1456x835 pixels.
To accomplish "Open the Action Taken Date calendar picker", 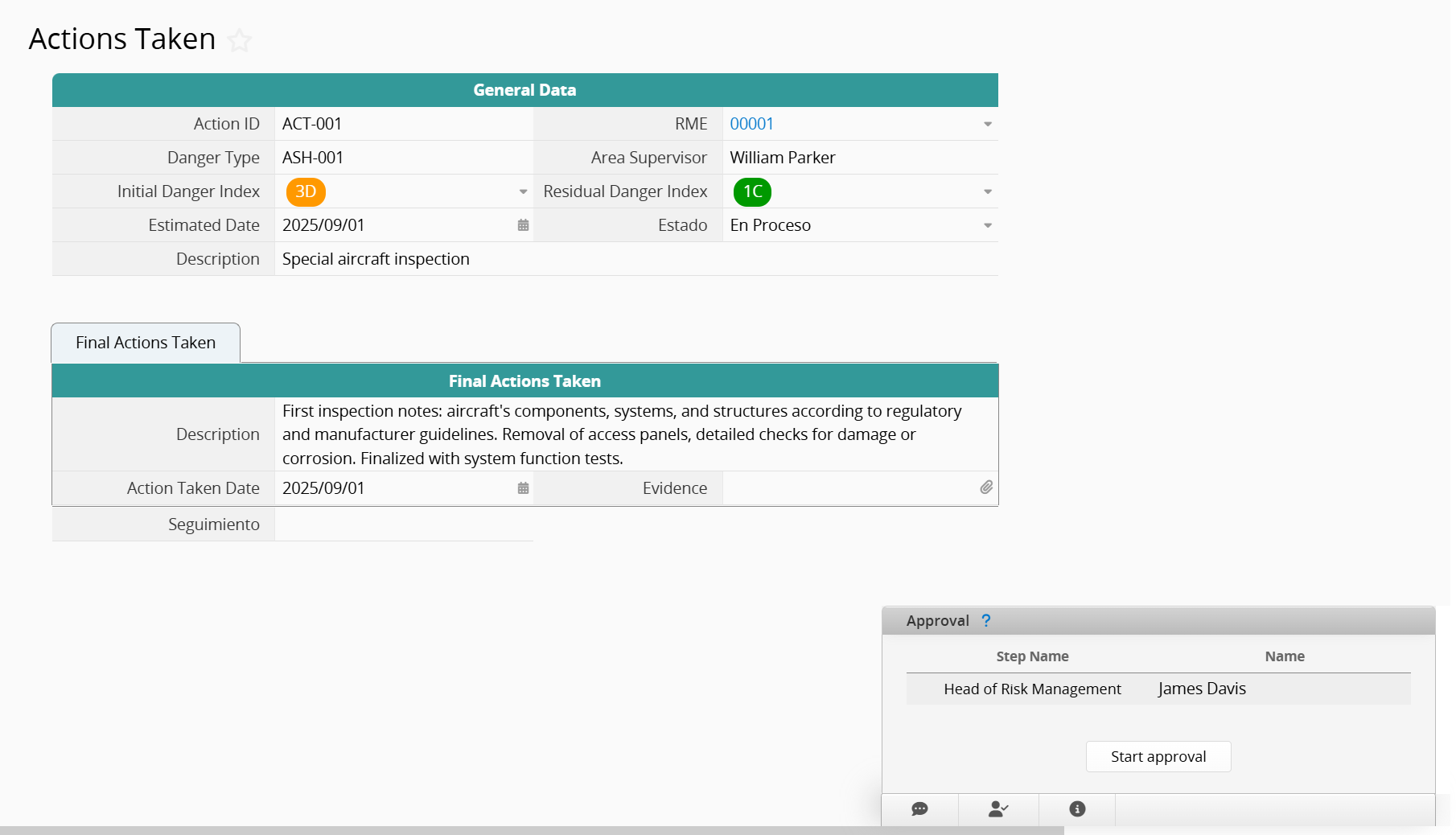I will pos(523,488).
